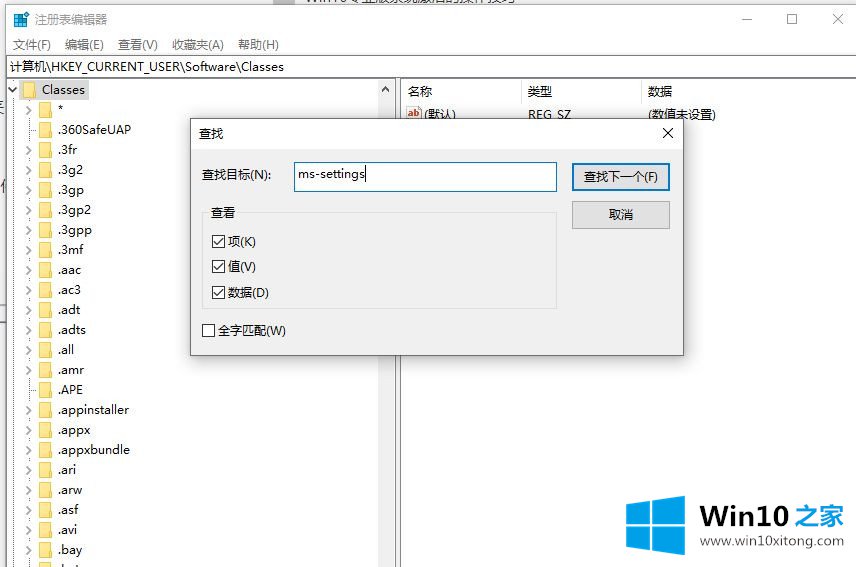Focus the 查找目标 search text field
The image size is (856, 567).
(425, 177)
